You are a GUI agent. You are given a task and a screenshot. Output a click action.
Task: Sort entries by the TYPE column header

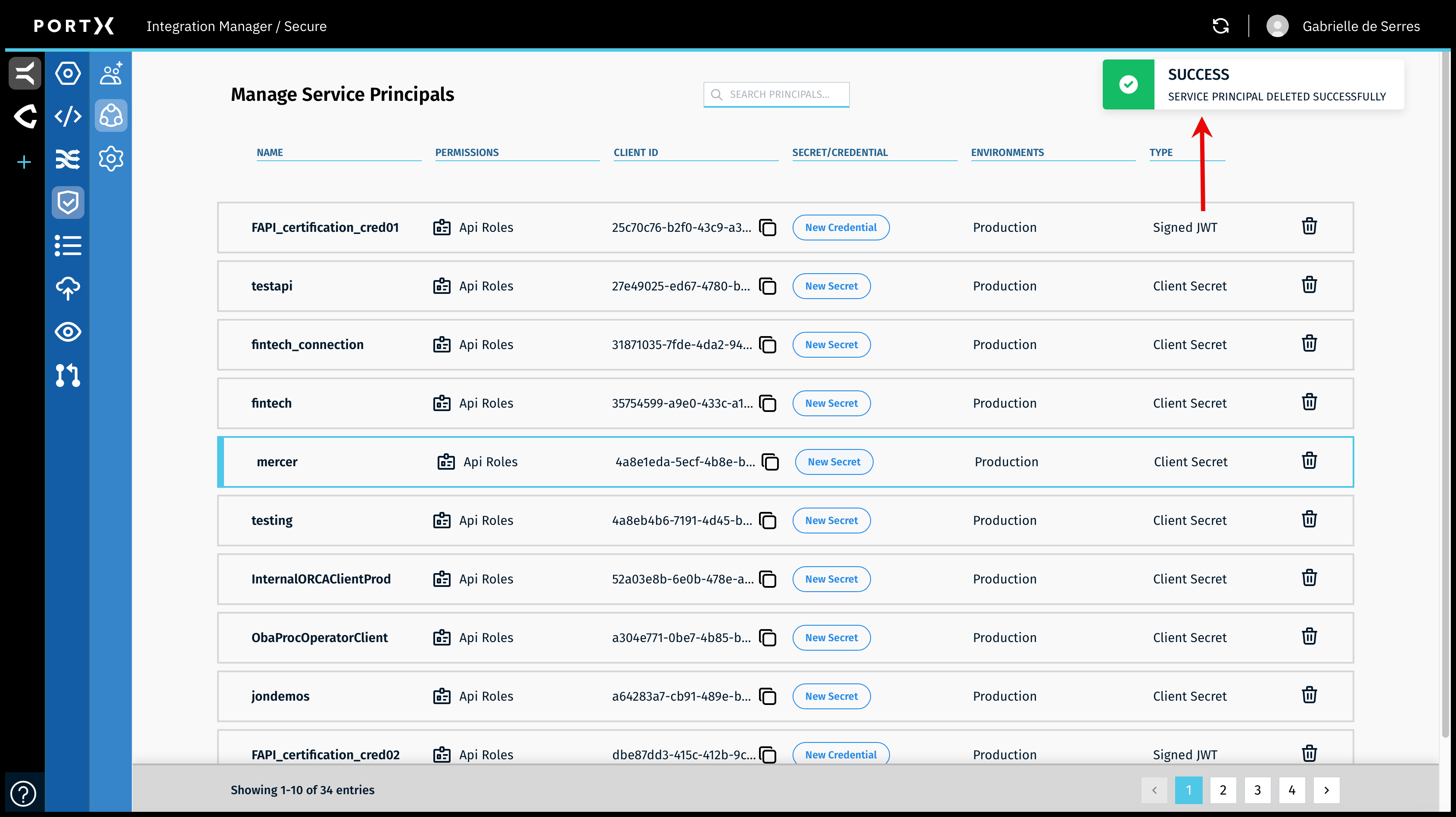[x=1161, y=152]
